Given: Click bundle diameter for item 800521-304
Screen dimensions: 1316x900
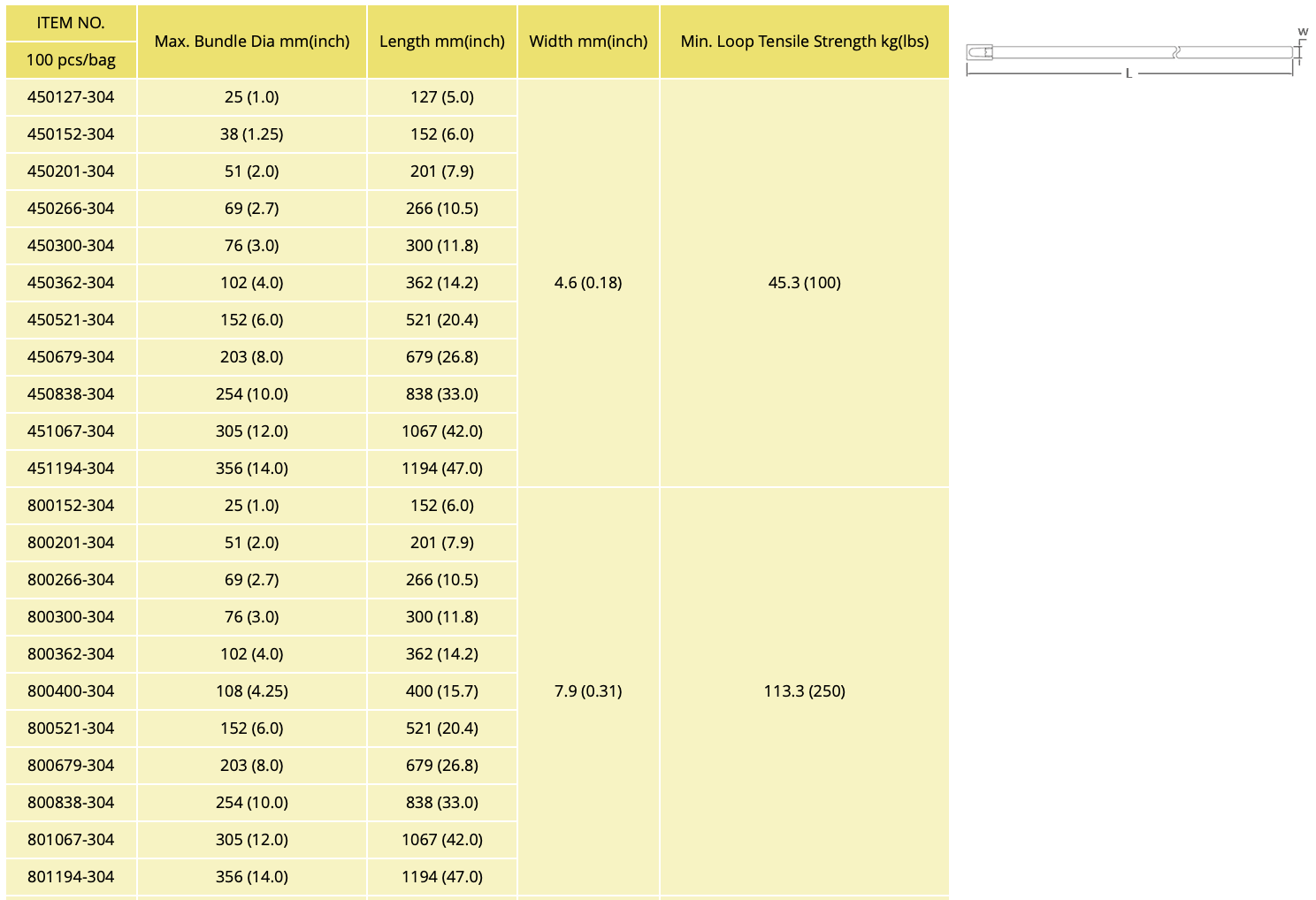Looking at the screenshot, I should click(x=252, y=728).
